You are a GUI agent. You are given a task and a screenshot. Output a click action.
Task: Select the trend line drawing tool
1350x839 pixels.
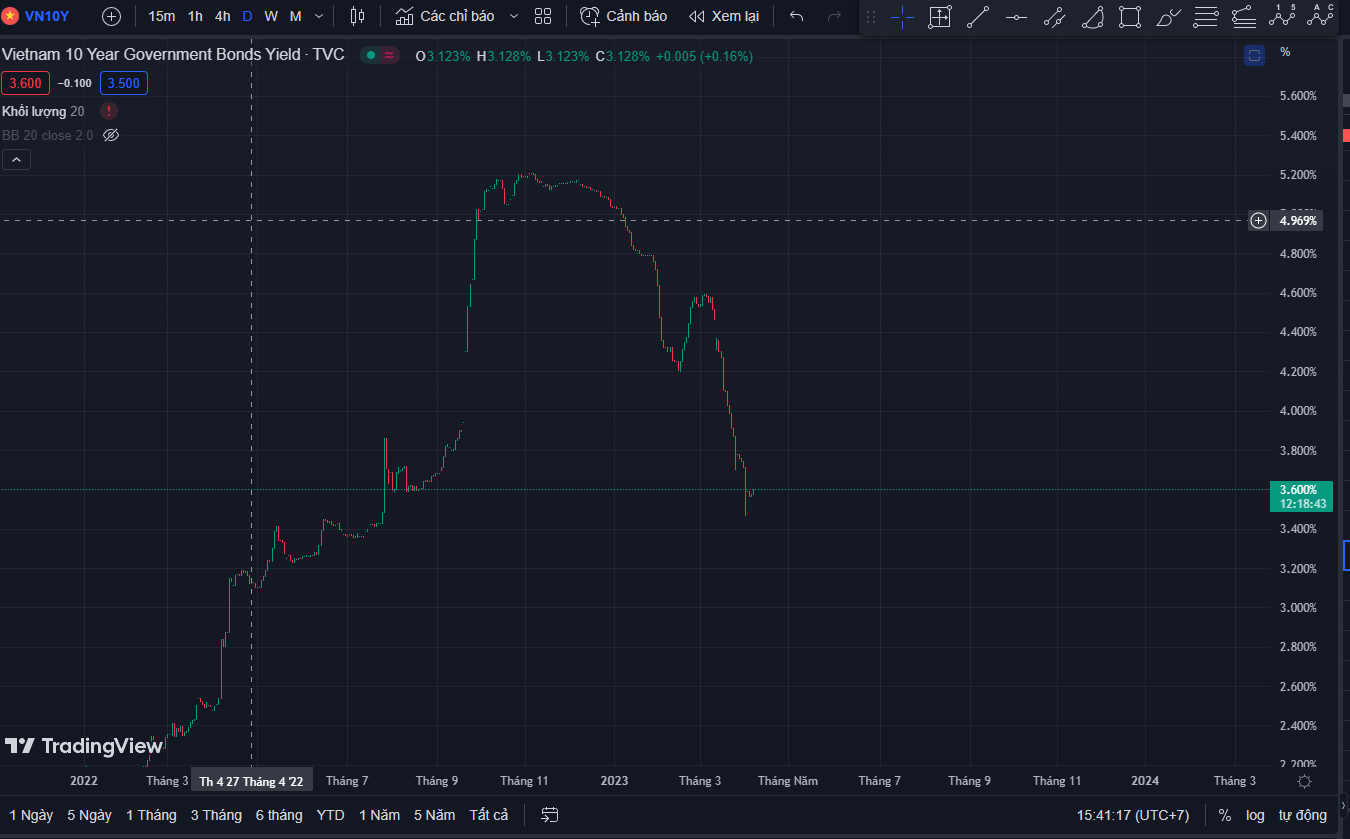click(x=978, y=16)
